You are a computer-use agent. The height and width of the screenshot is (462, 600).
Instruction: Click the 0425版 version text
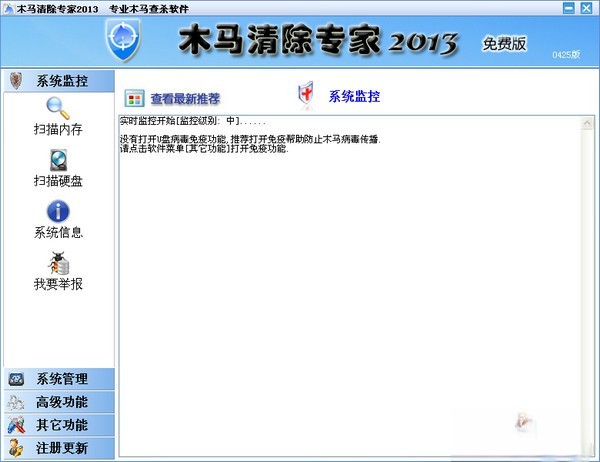566,55
